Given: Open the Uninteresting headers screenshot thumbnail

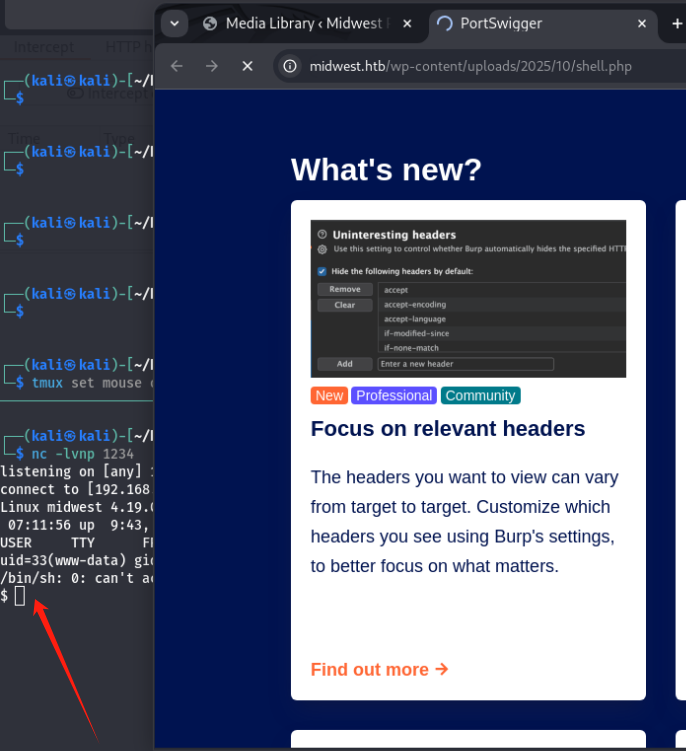Looking at the screenshot, I should pos(468,299).
